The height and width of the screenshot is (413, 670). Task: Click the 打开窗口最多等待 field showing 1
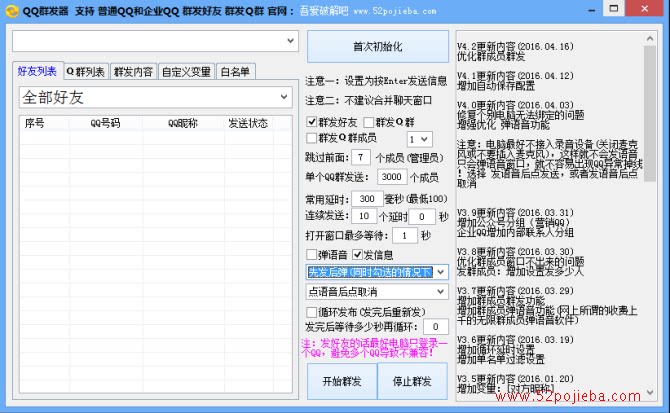[404, 236]
